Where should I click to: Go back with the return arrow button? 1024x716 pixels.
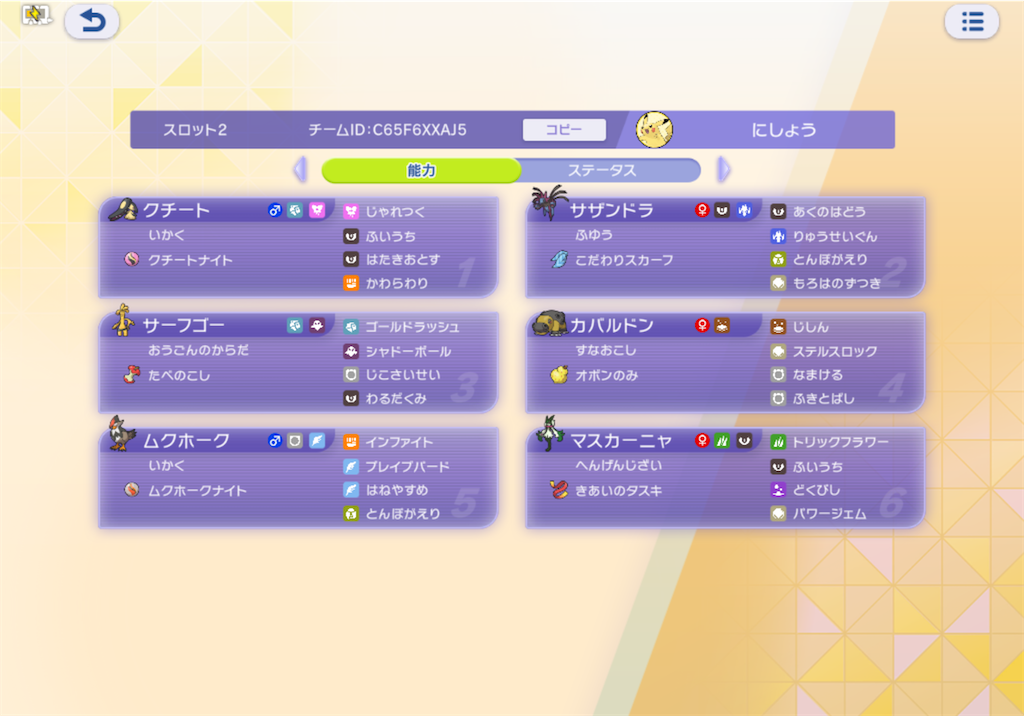(91, 22)
